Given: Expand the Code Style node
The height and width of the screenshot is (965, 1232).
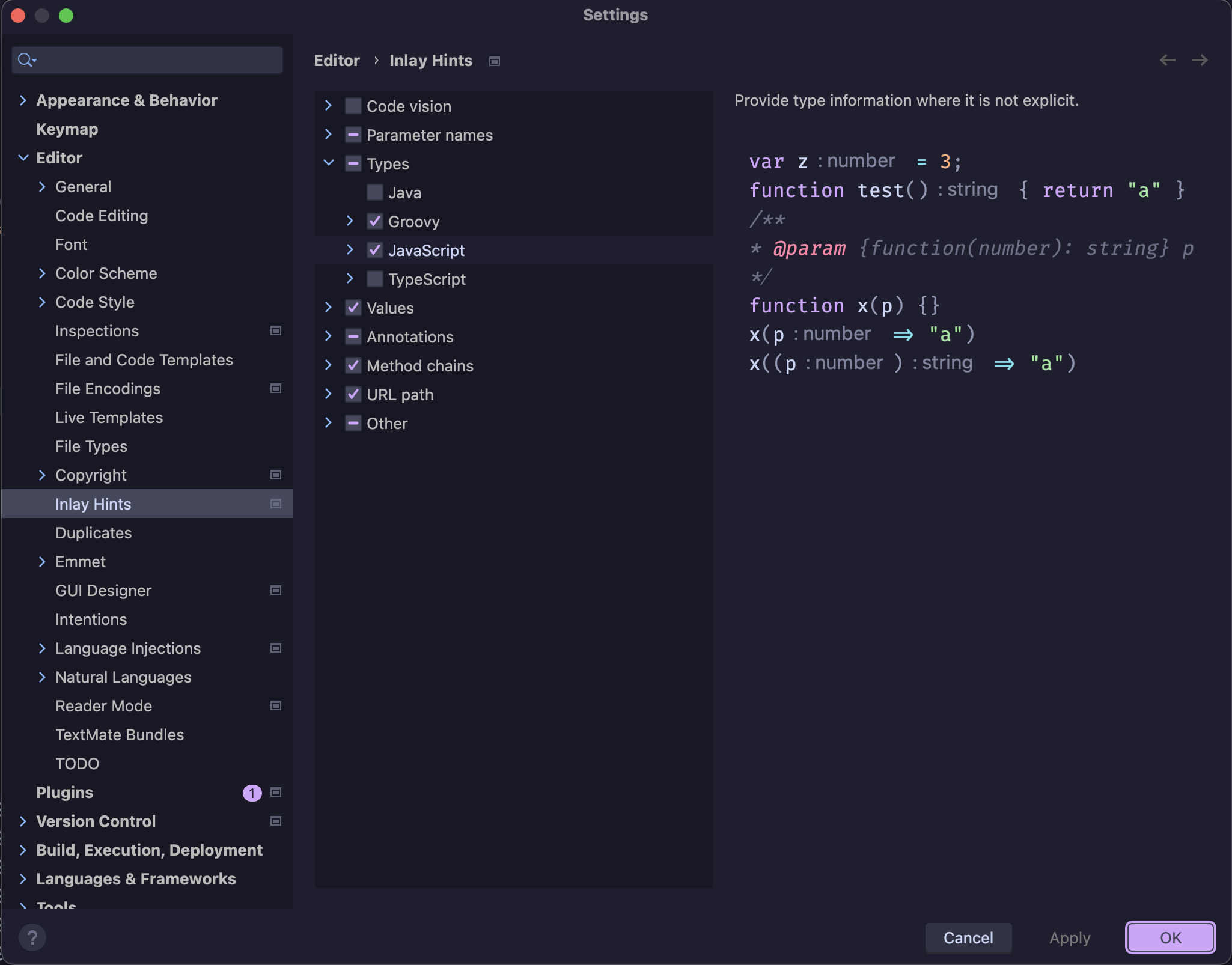Looking at the screenshot, I should (42, 302).
